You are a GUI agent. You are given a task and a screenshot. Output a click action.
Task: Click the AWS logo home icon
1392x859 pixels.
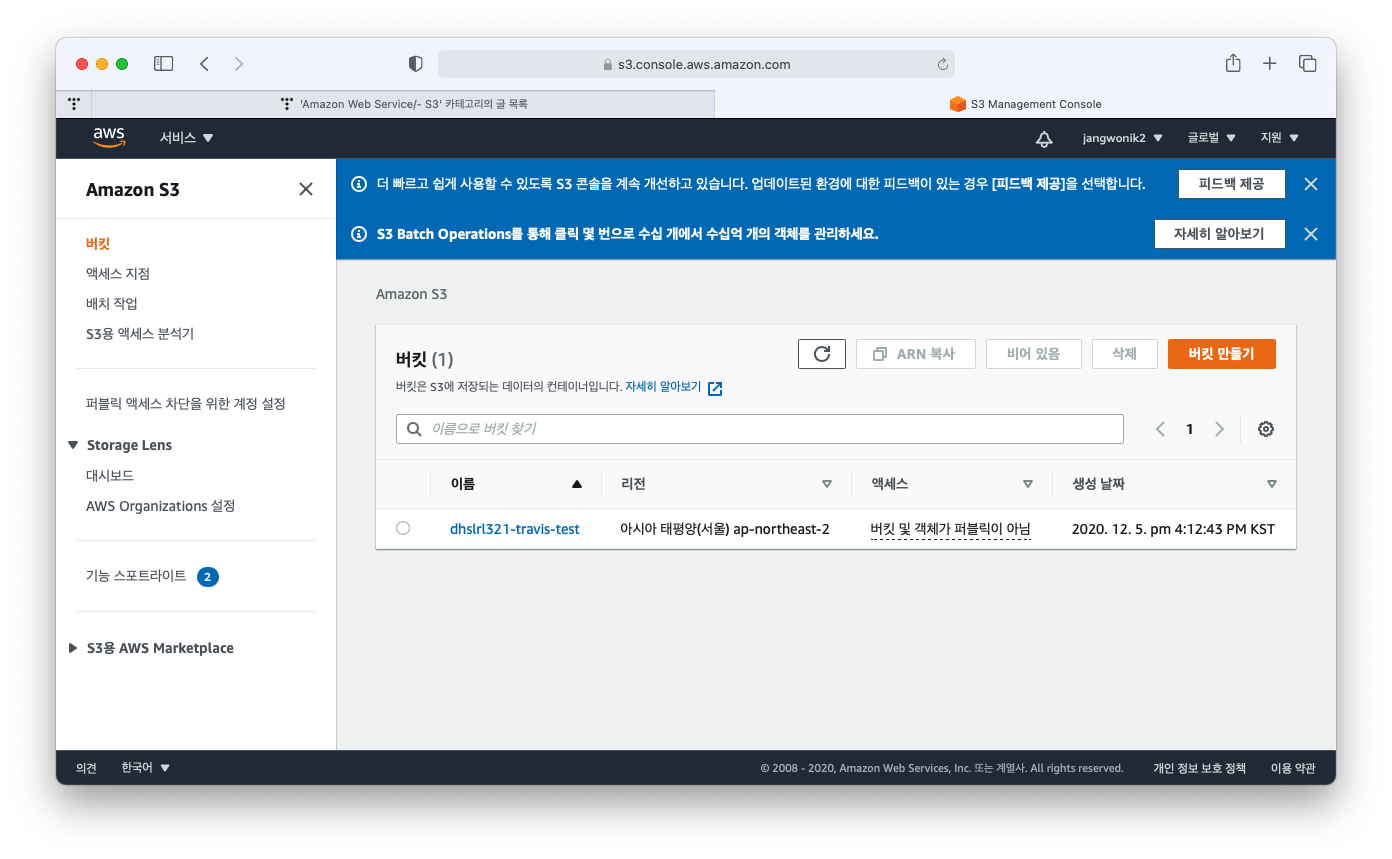click(109, 138)
